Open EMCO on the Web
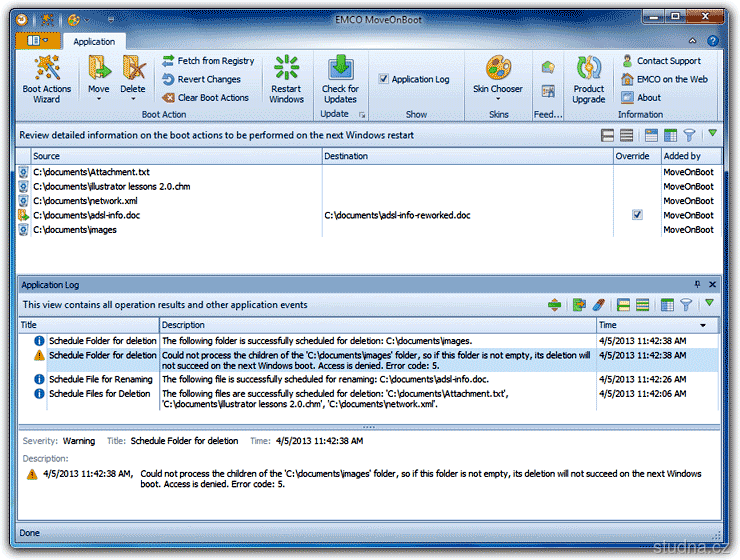The image size is (740, 560). coord(671,79)
